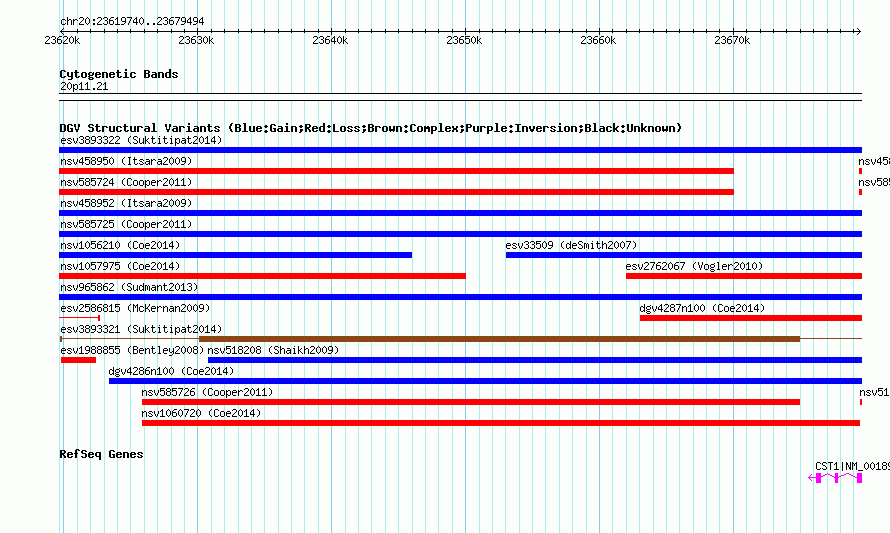Select the esv1988855 (Bentley2008) label
The image size is (890, 533).
132,350
